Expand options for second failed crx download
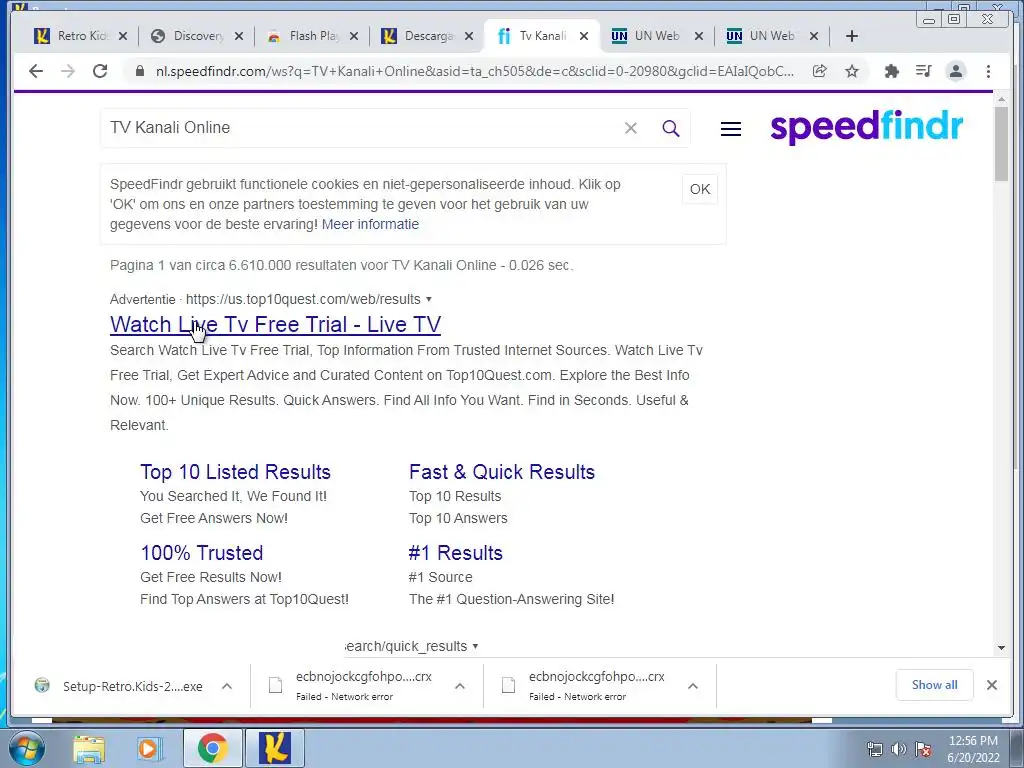1024x768 pixels. pyautogui.click(x=693, y=686)
